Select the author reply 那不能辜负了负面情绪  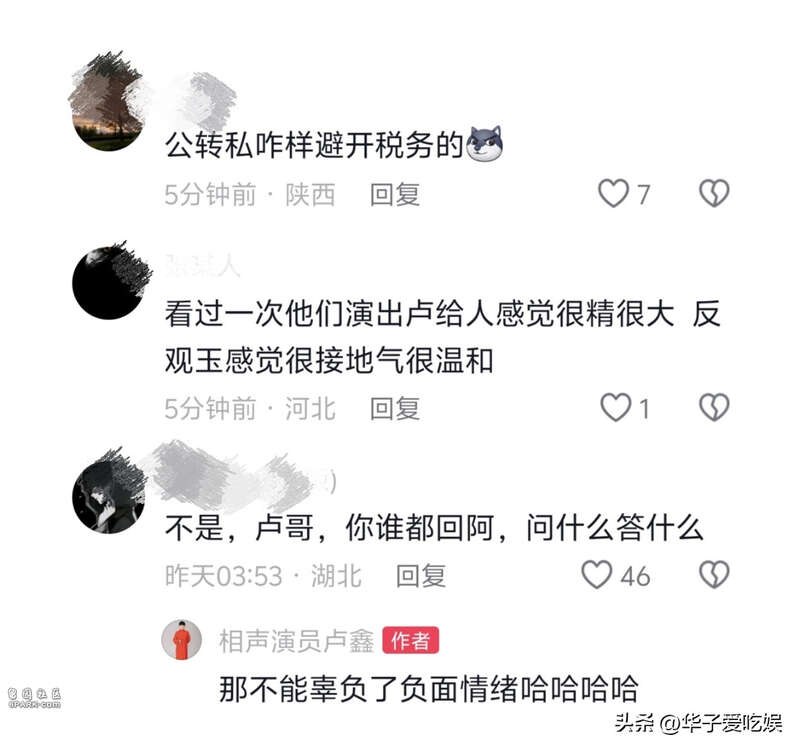point(369,689)
